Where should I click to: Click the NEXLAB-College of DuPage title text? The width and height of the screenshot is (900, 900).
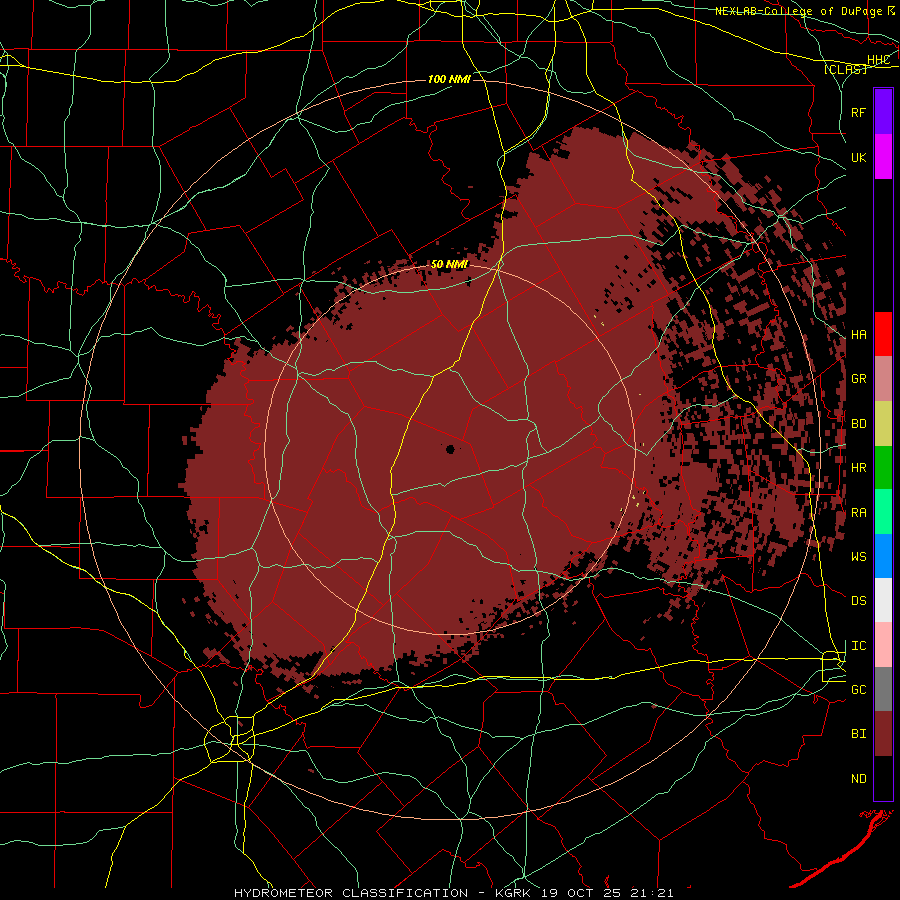tap(799, 11)
